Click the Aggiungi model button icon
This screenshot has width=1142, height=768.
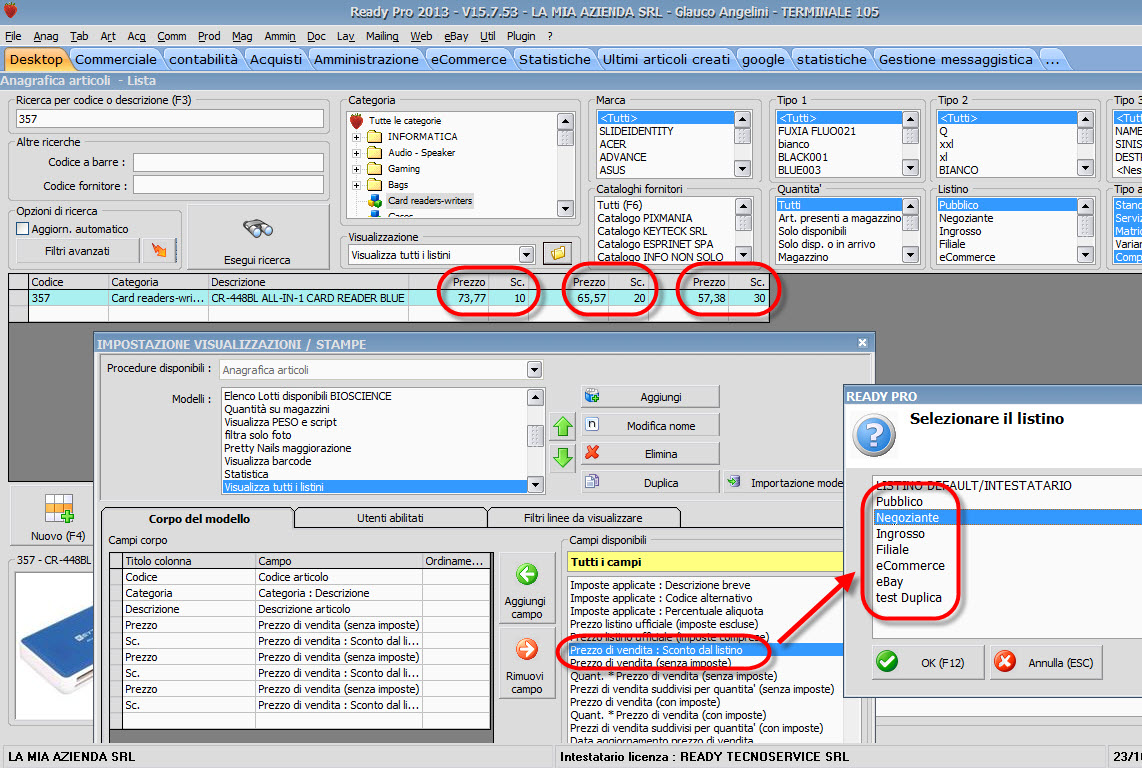pyautogui.click(x=592, y=396)
